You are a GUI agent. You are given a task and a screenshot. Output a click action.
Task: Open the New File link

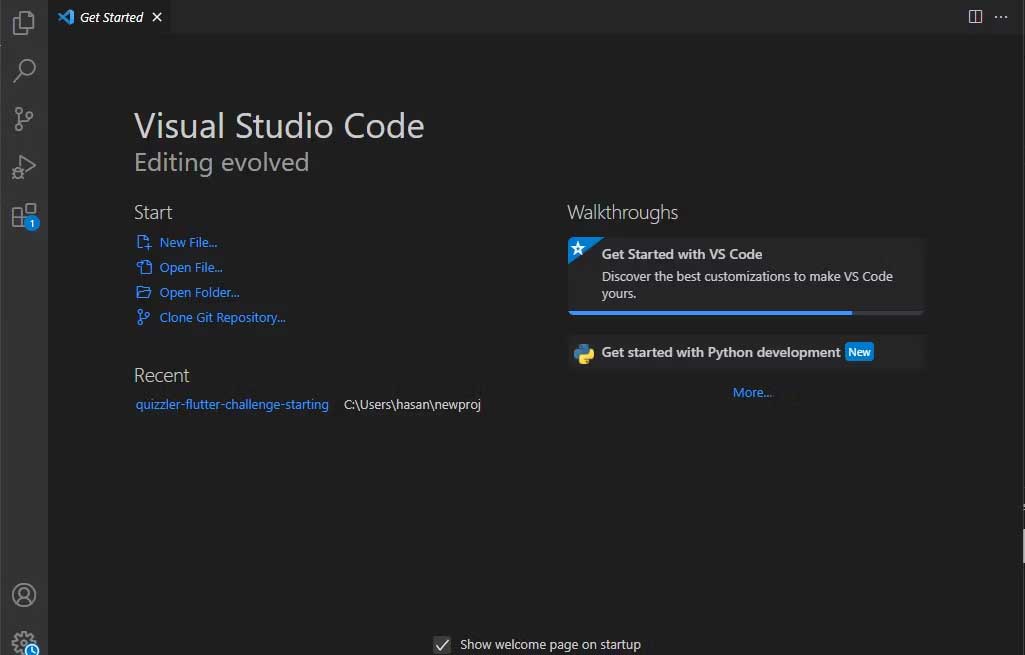pyautogui.click(x=188, y=242)
